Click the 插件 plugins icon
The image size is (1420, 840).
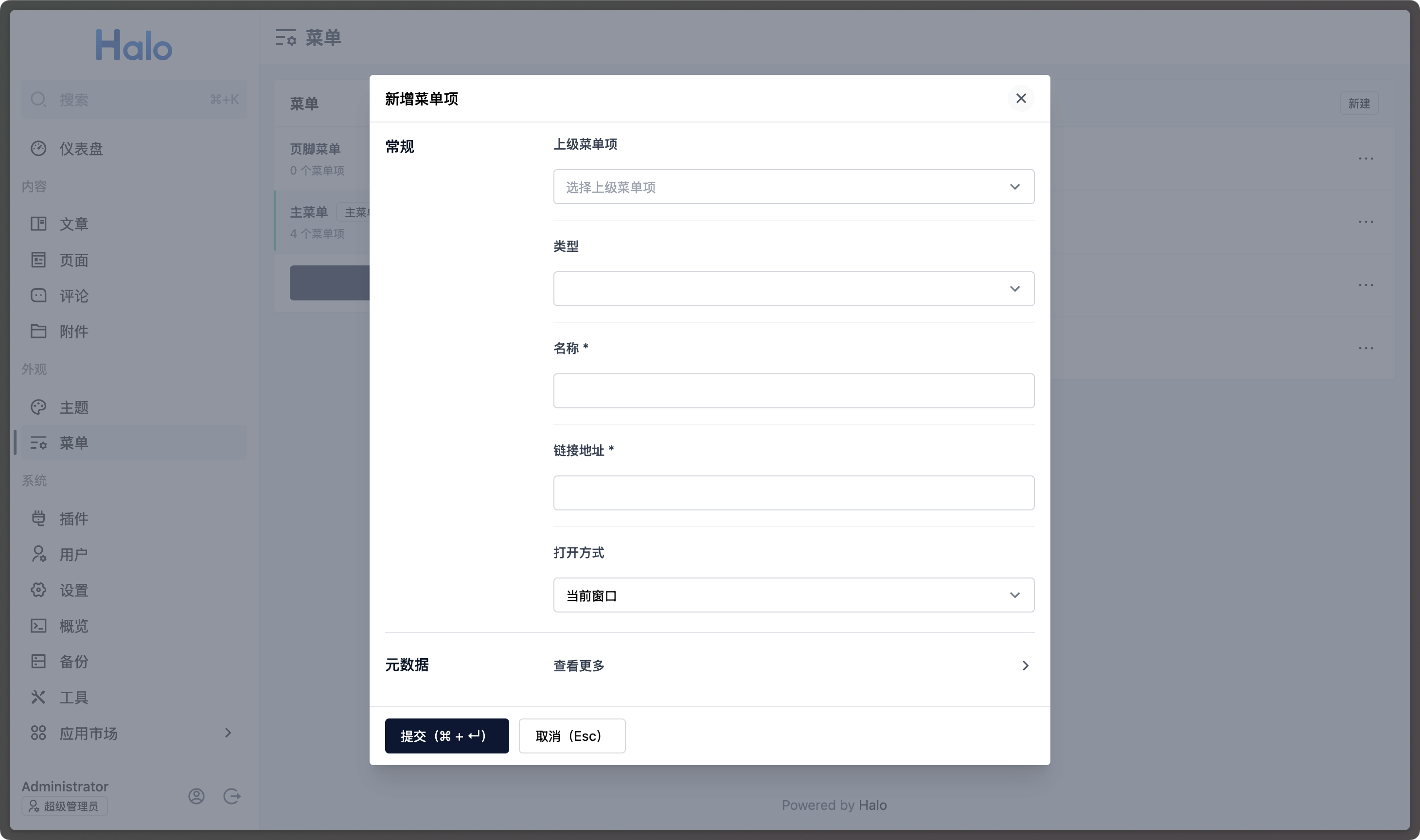point(38,518)
